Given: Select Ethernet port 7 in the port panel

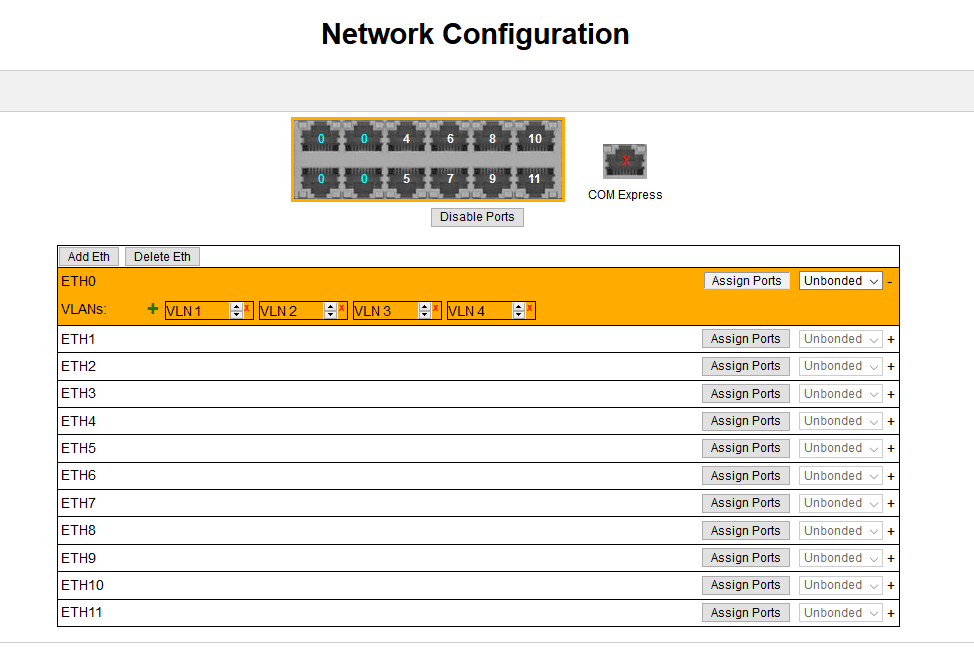Looking at the screenshot, I should (x=449, y=179).
